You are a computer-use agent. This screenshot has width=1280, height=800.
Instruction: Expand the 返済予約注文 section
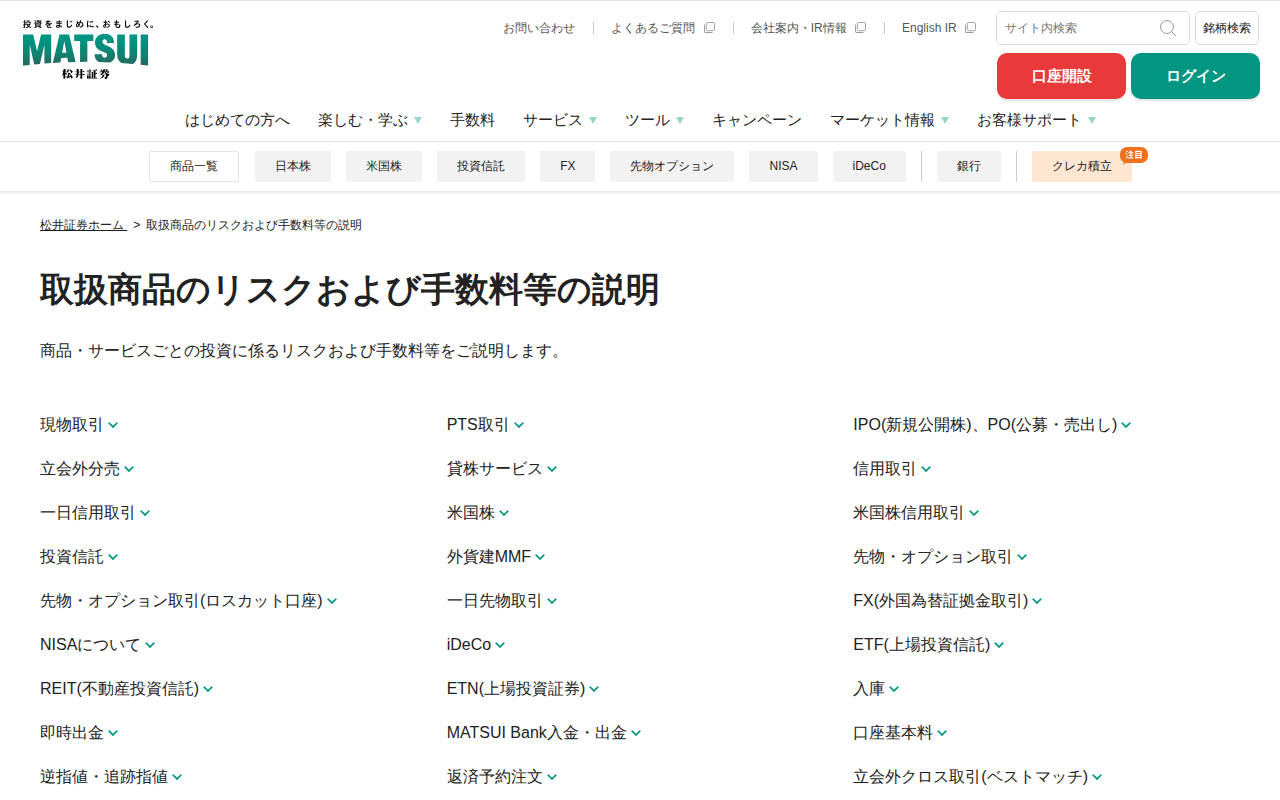point(502,777)
